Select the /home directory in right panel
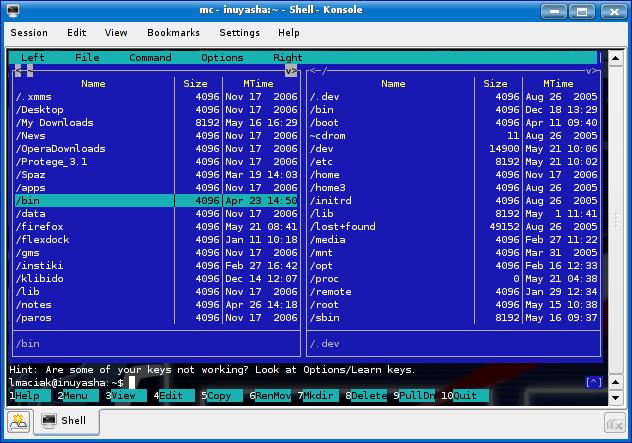The height and width of the screenshot is (443, 632). click(327, 175)
